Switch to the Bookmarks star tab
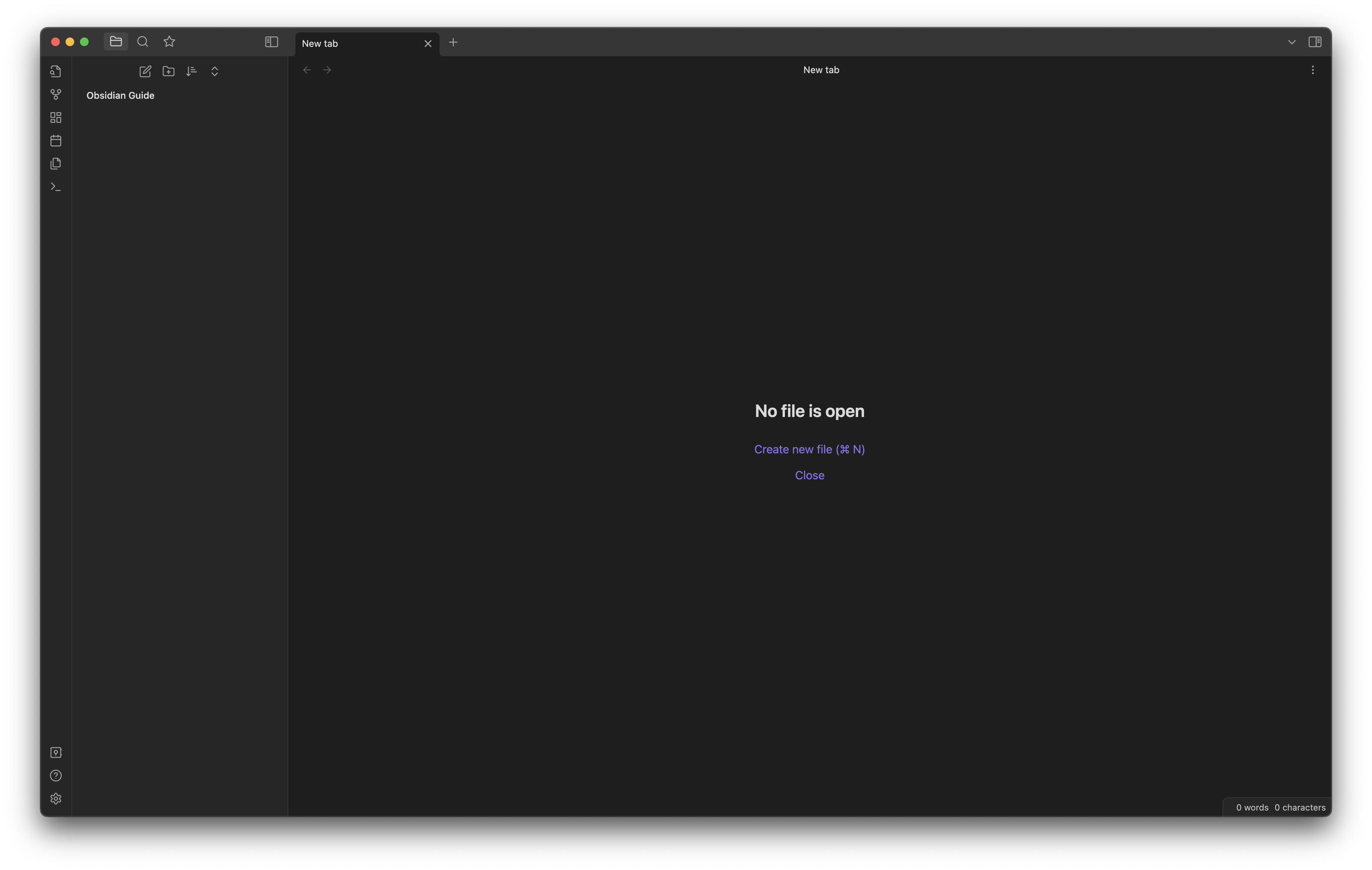 tap(169, 41)
